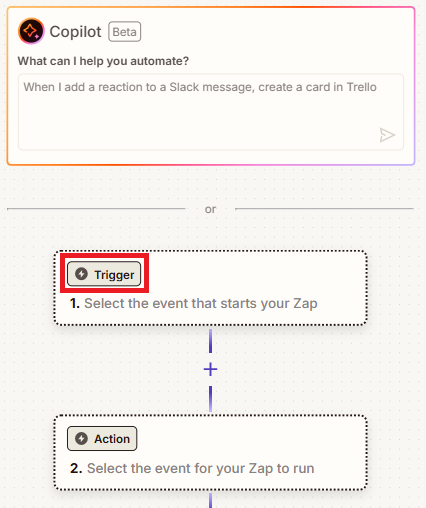This screenshot has height=508, width=426.
Task: Open the Trigger step button
Action: (x=104, y=274)
